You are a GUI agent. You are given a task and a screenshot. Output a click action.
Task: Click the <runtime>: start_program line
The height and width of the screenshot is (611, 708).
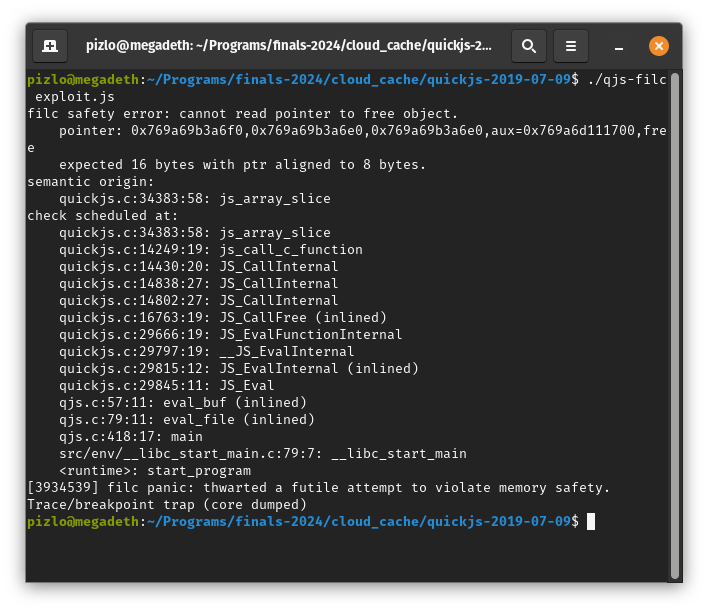(x=155, y=471)
